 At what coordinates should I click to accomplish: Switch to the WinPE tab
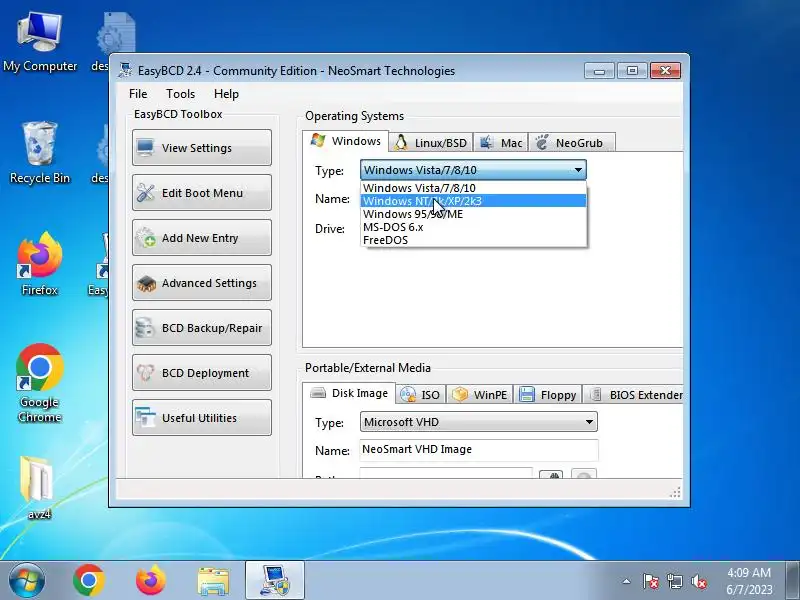coord(480,394)
